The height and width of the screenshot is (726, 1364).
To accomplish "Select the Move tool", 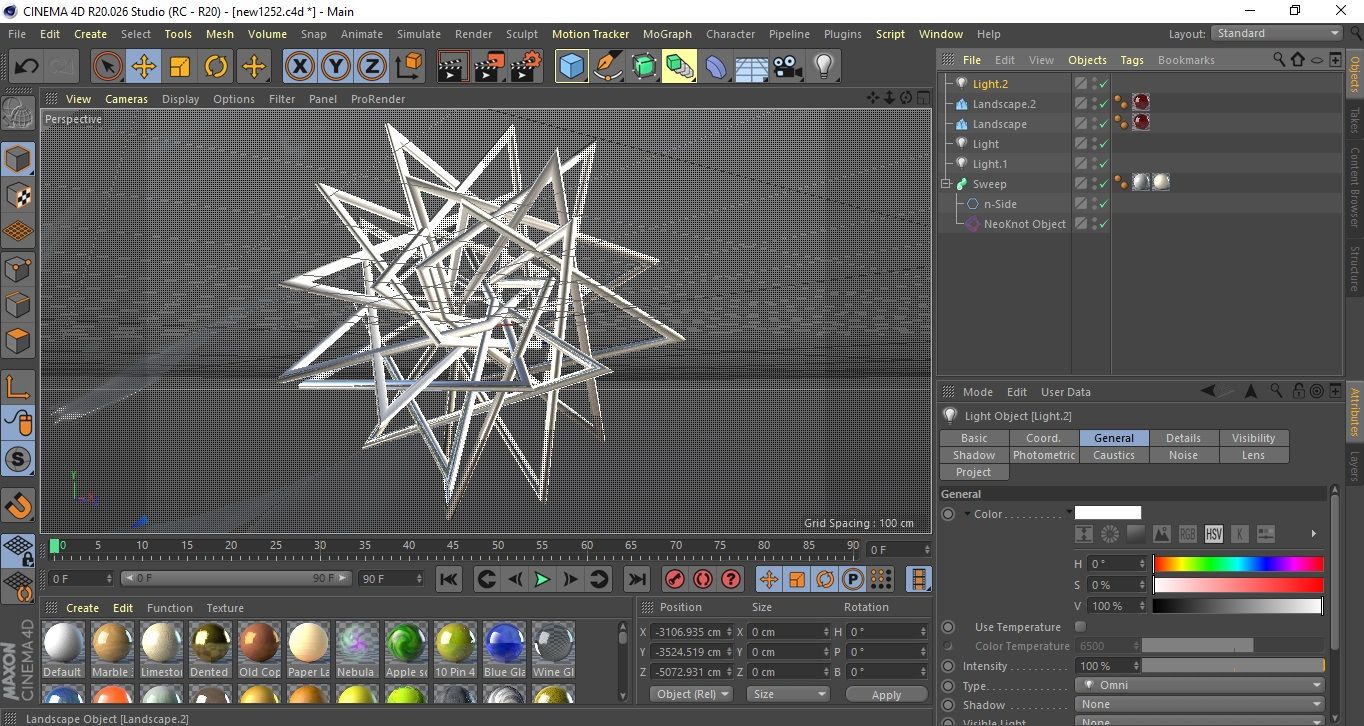I will tap(144, 67).
